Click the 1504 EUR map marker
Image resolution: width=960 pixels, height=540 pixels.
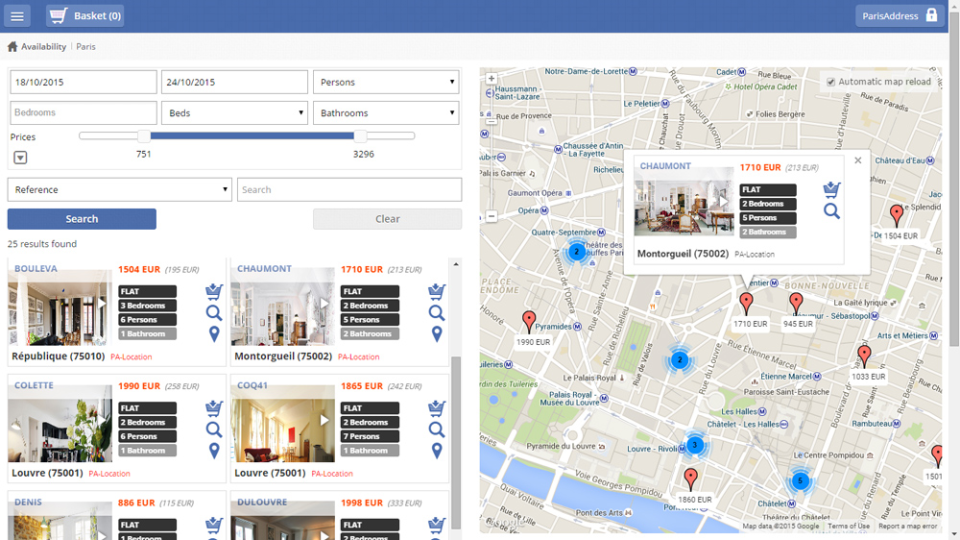(896, 215)
